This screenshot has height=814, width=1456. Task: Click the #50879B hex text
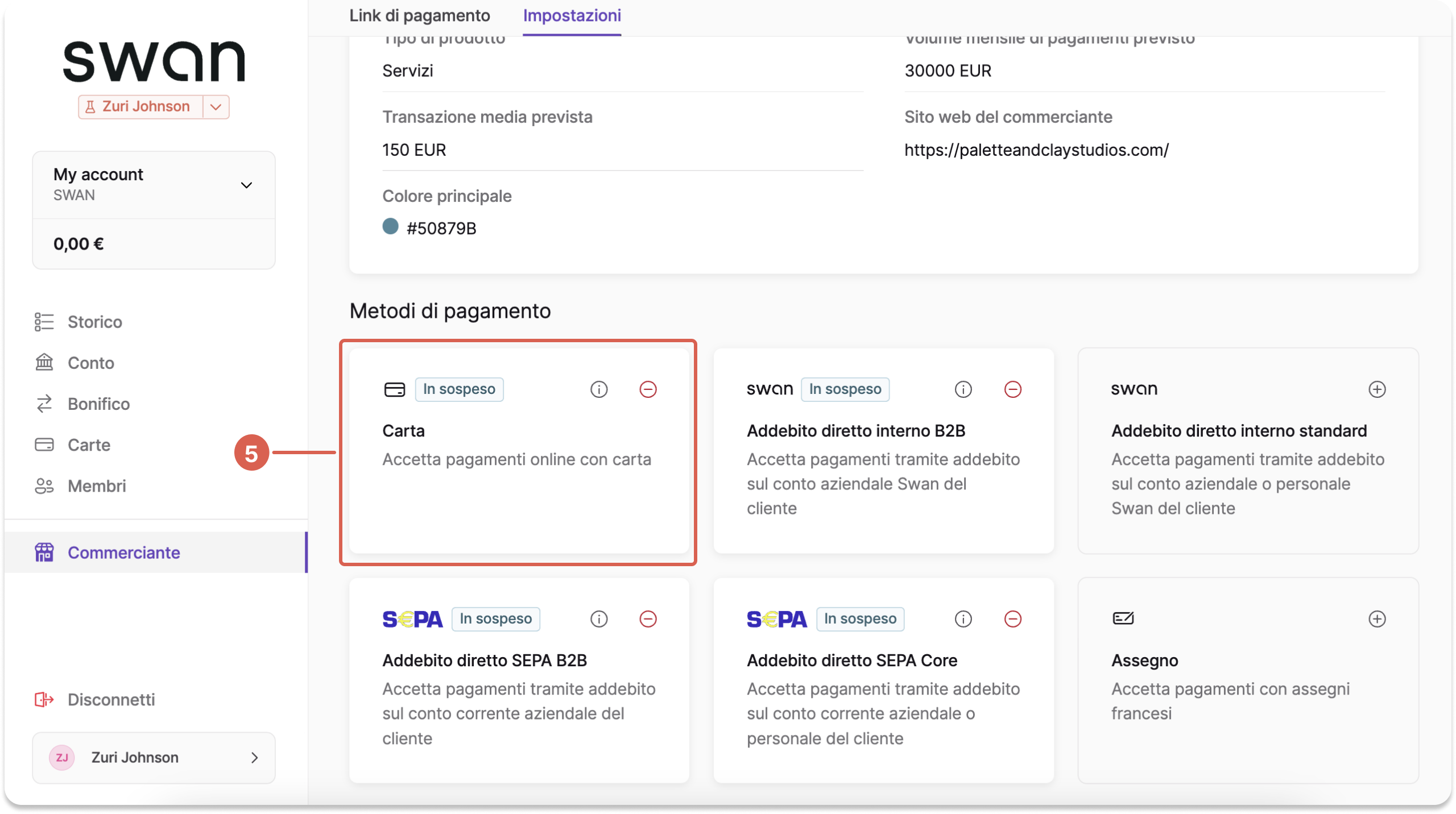(x=441, y=229)
